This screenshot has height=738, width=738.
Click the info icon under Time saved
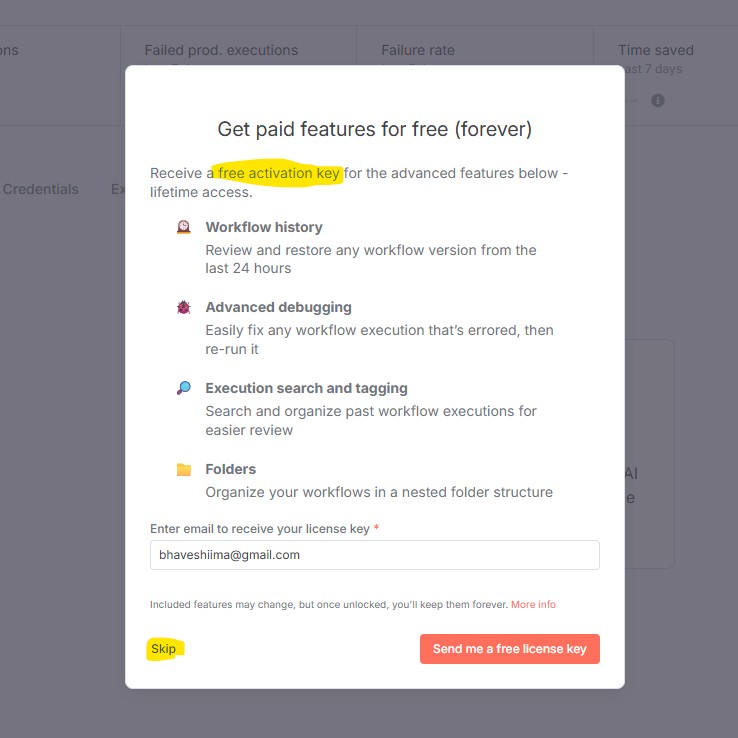coord(658,100)
